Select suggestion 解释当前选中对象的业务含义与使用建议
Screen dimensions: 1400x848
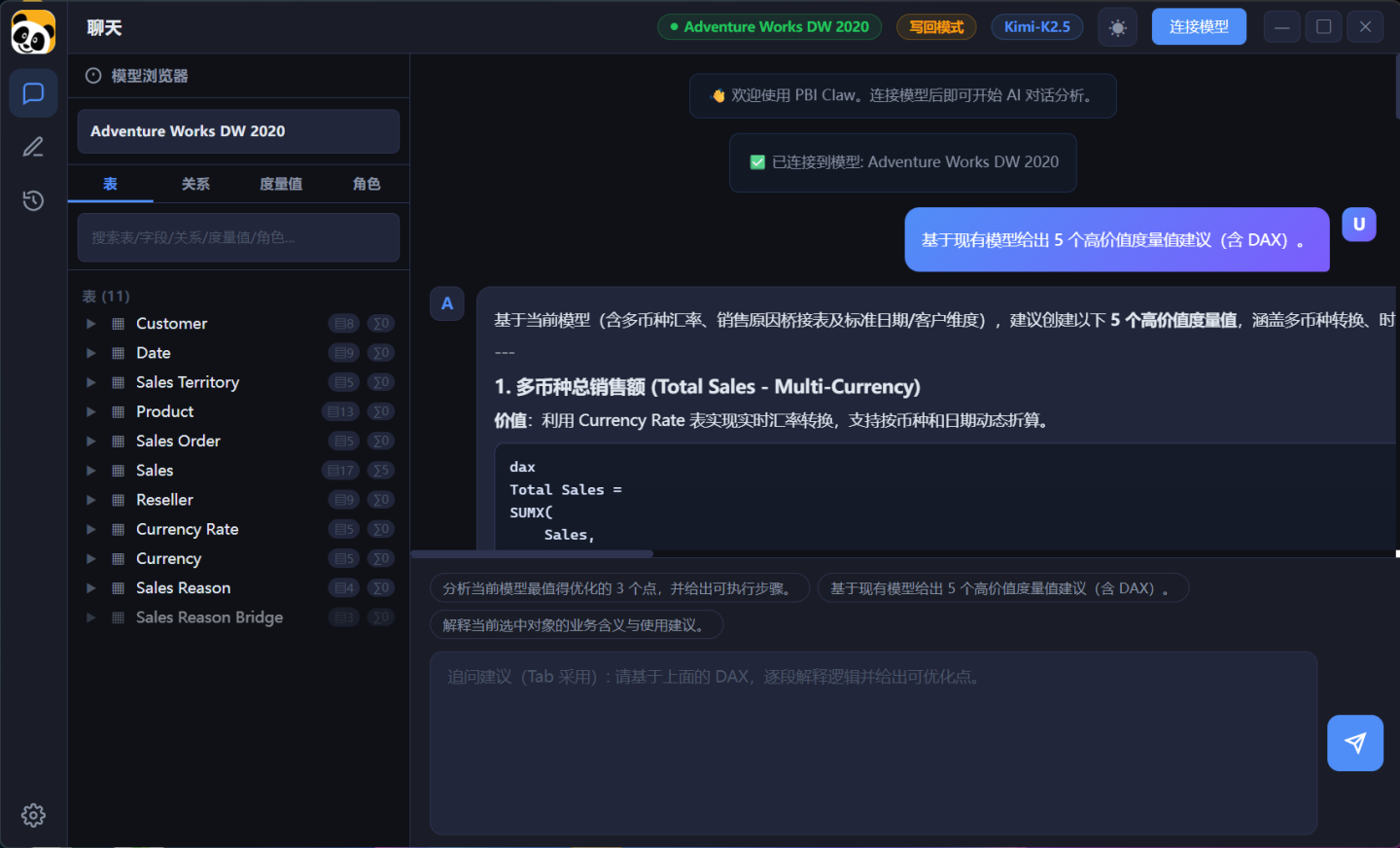[x=576, y=625]
